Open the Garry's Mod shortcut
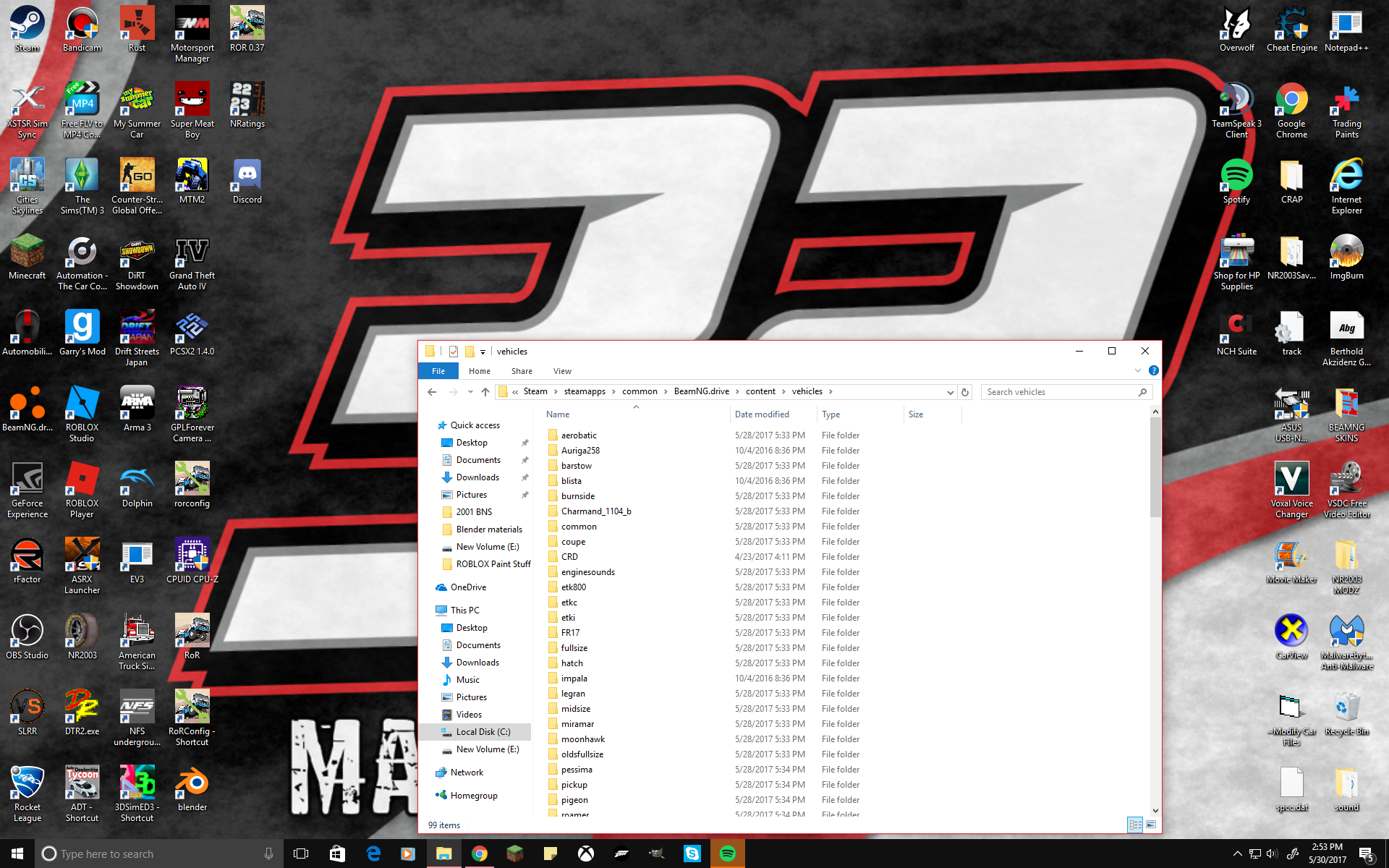This screenshot has height=868, width=1389. (82, 333)
